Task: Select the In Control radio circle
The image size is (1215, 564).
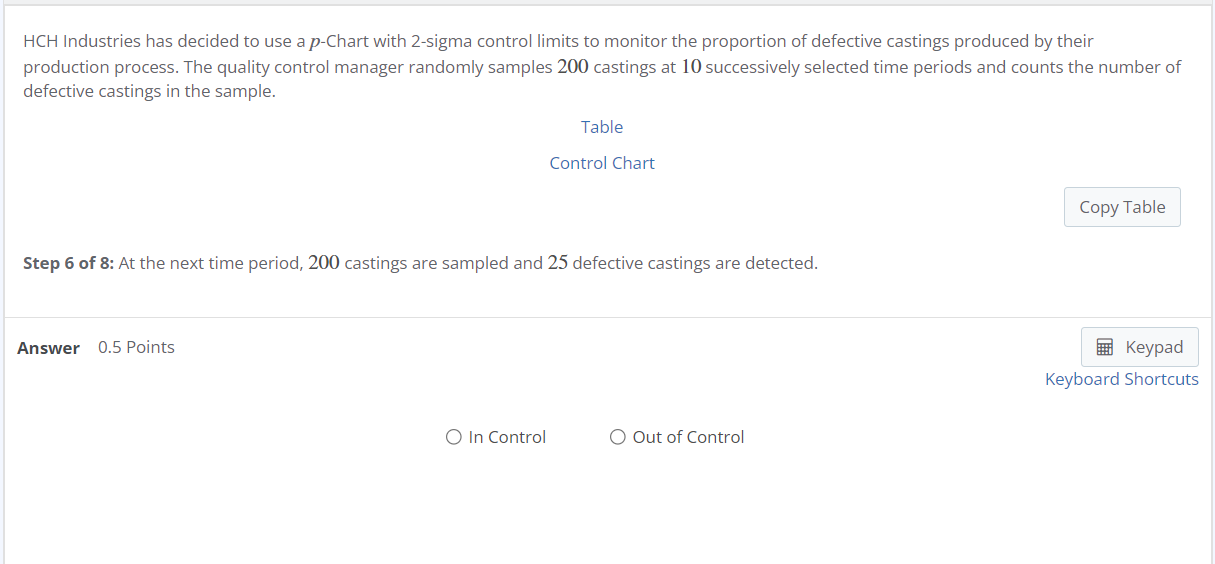Action: (x=454, y=437)
